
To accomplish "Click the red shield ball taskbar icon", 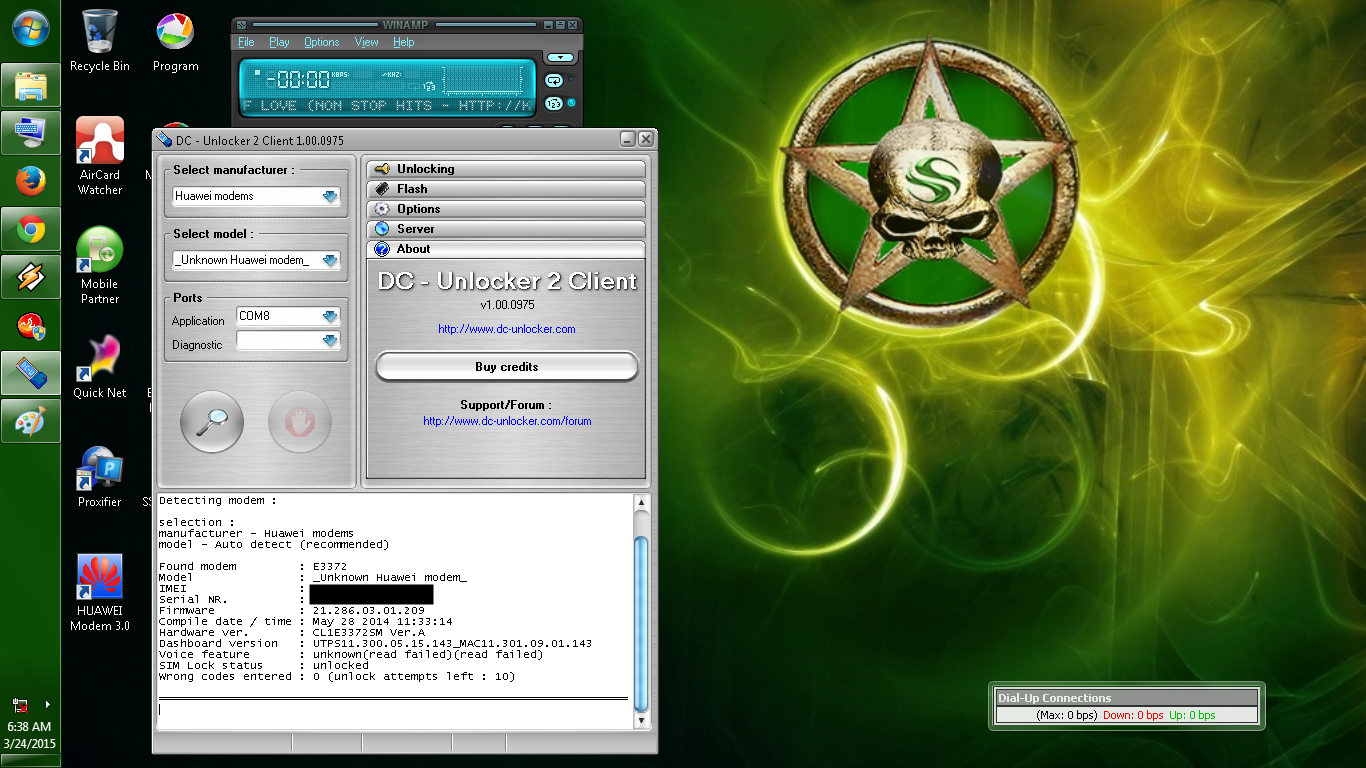I will [x=30, y=325].
